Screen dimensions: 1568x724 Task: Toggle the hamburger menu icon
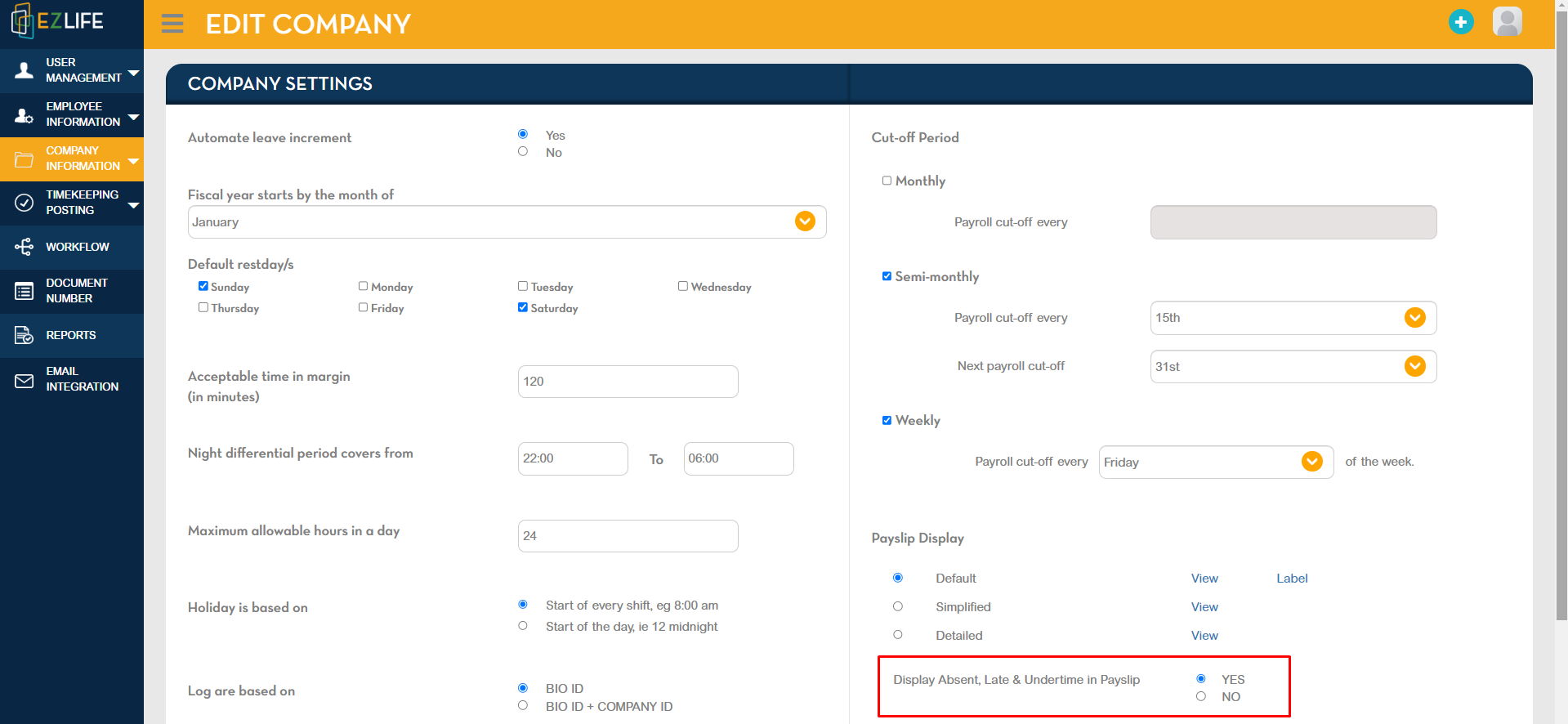pos(172,24)
